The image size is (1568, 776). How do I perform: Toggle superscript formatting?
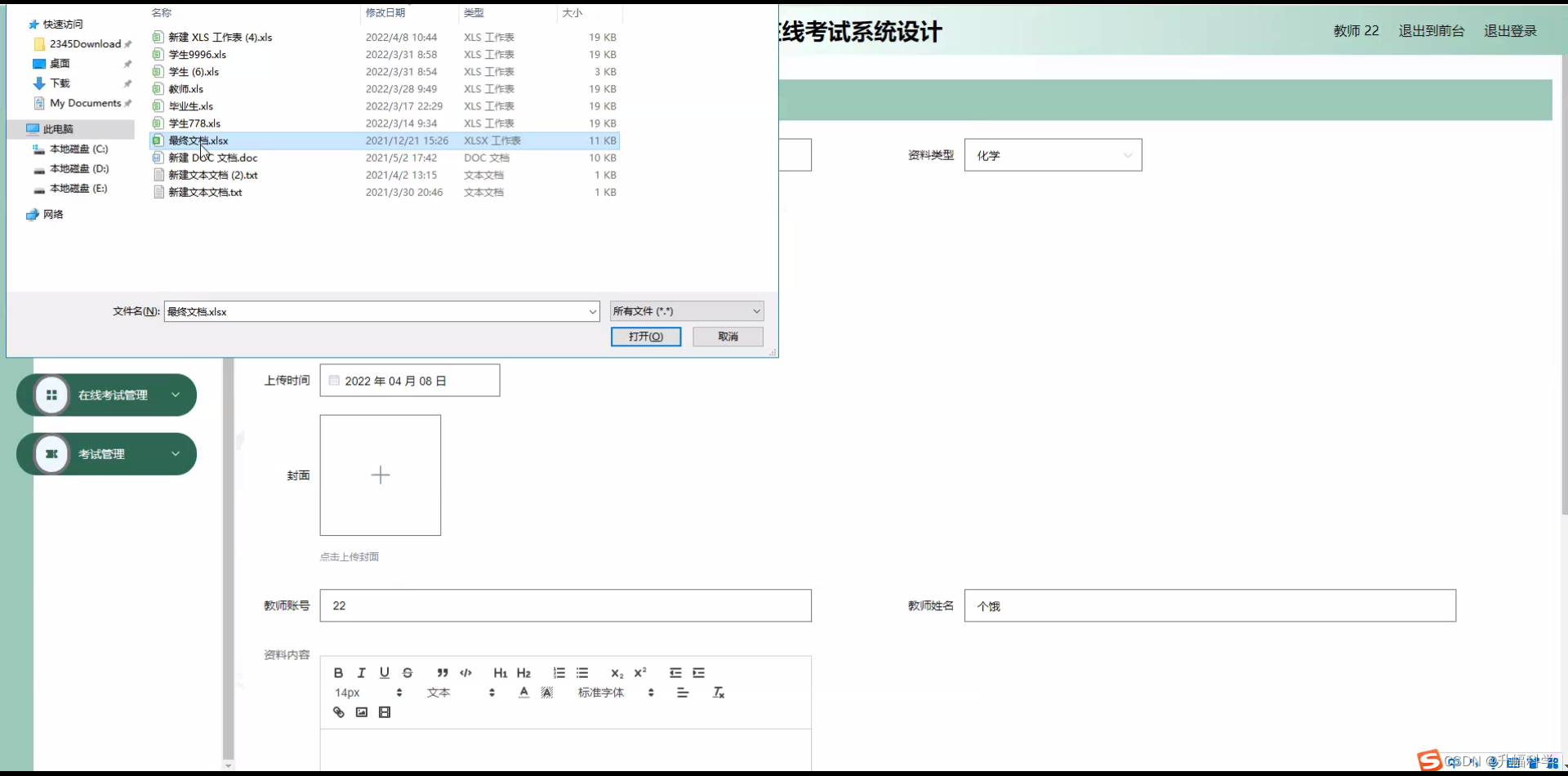[640, 672]
